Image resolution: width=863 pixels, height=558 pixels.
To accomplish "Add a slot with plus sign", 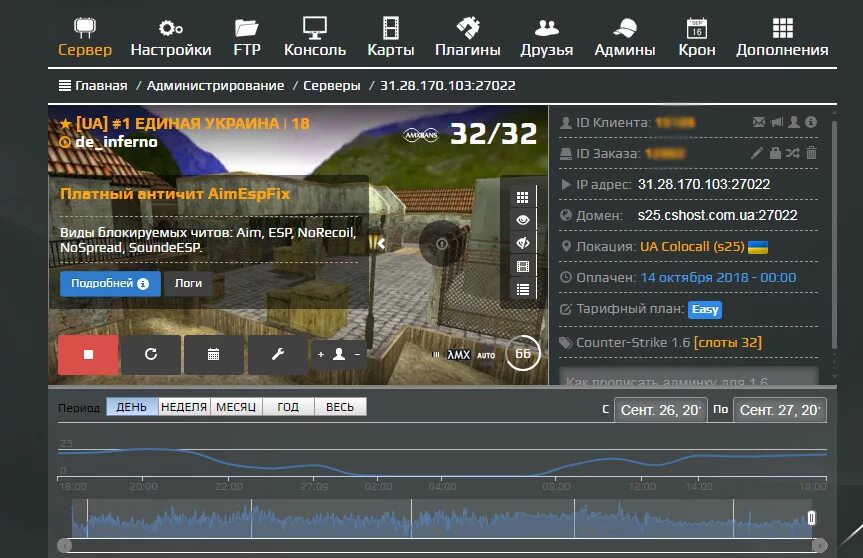I will click(321, 355).
